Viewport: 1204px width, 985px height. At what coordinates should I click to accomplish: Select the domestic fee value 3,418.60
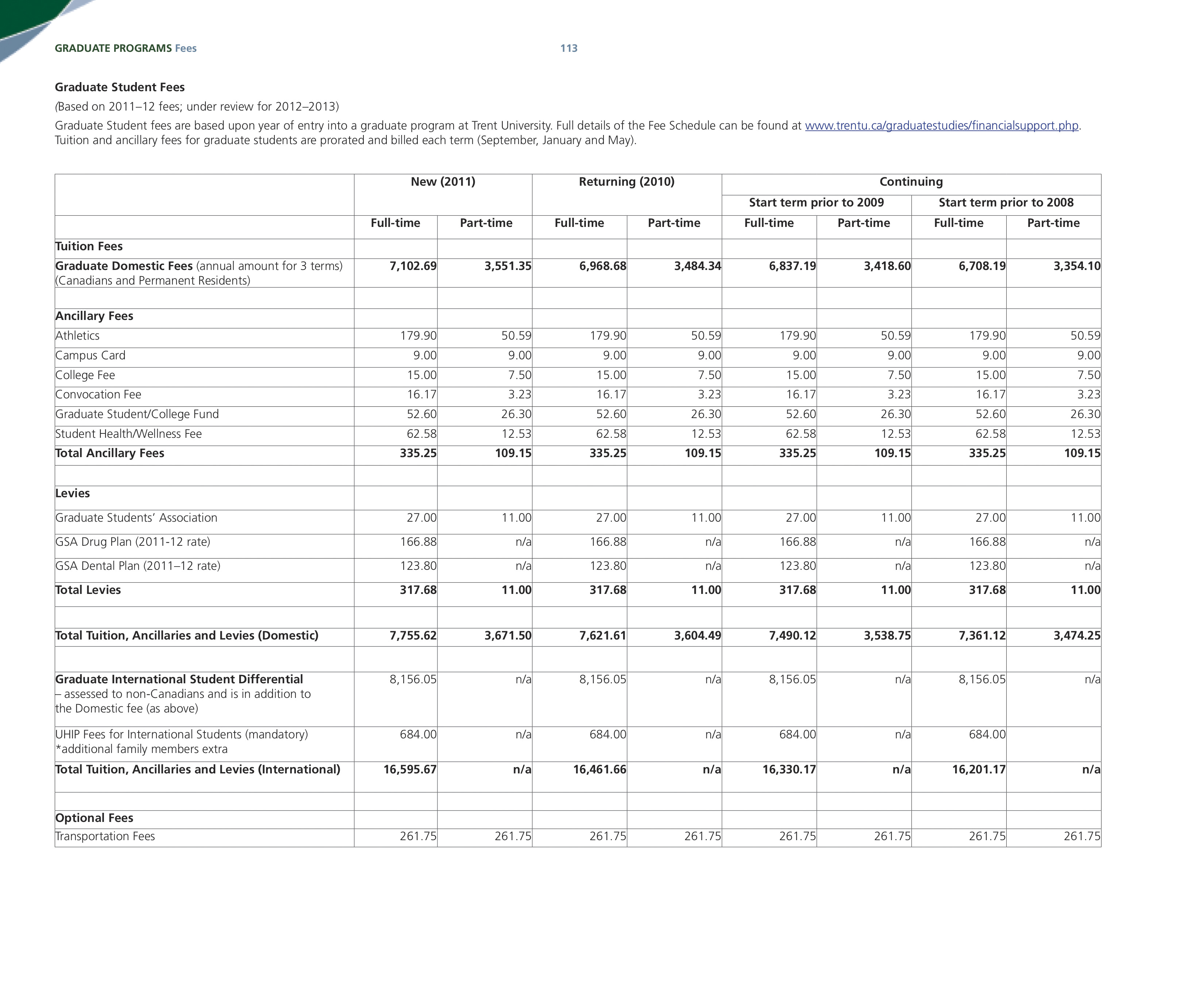(887, 266)
